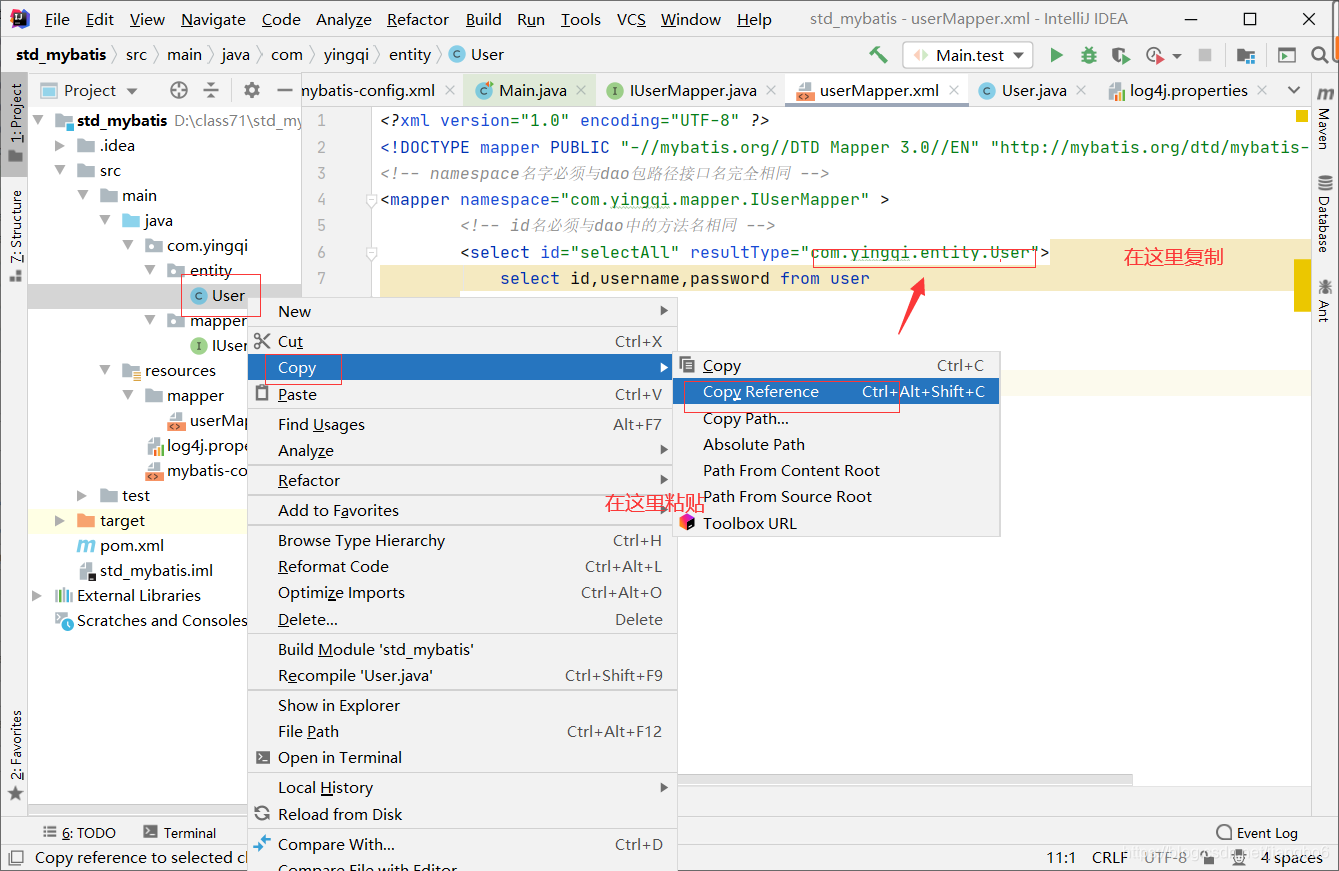Click the UTF-8 encoding widget
1339x871 pixels.
coord(1166,857)
